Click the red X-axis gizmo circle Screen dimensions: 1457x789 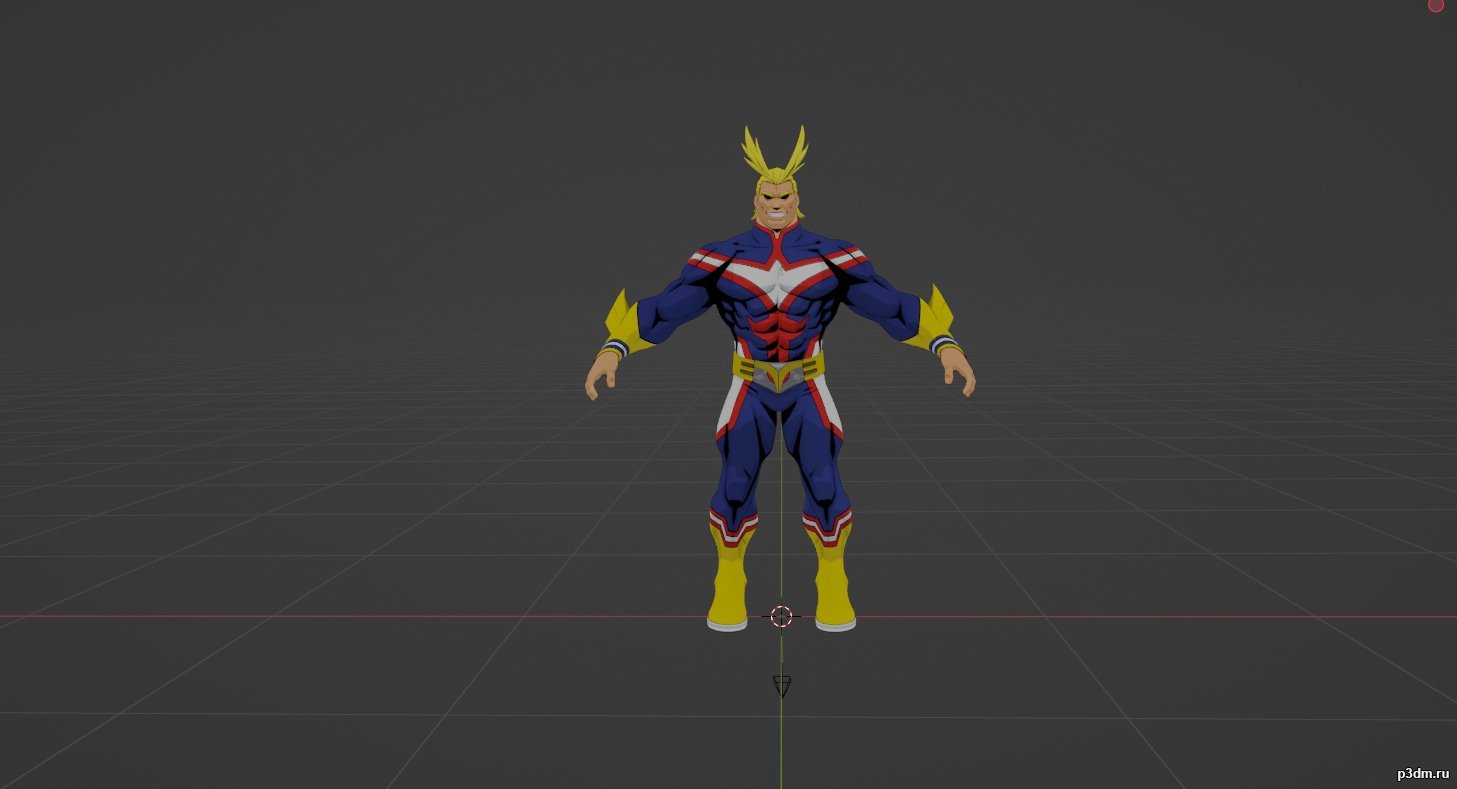point(1435,5)
